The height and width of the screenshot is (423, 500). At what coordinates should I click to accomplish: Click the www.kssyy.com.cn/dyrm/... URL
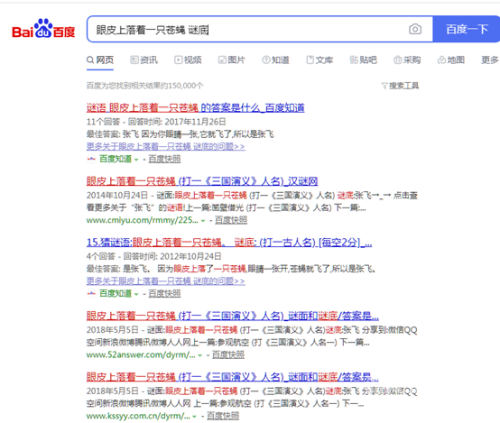[x=138, y=416]
